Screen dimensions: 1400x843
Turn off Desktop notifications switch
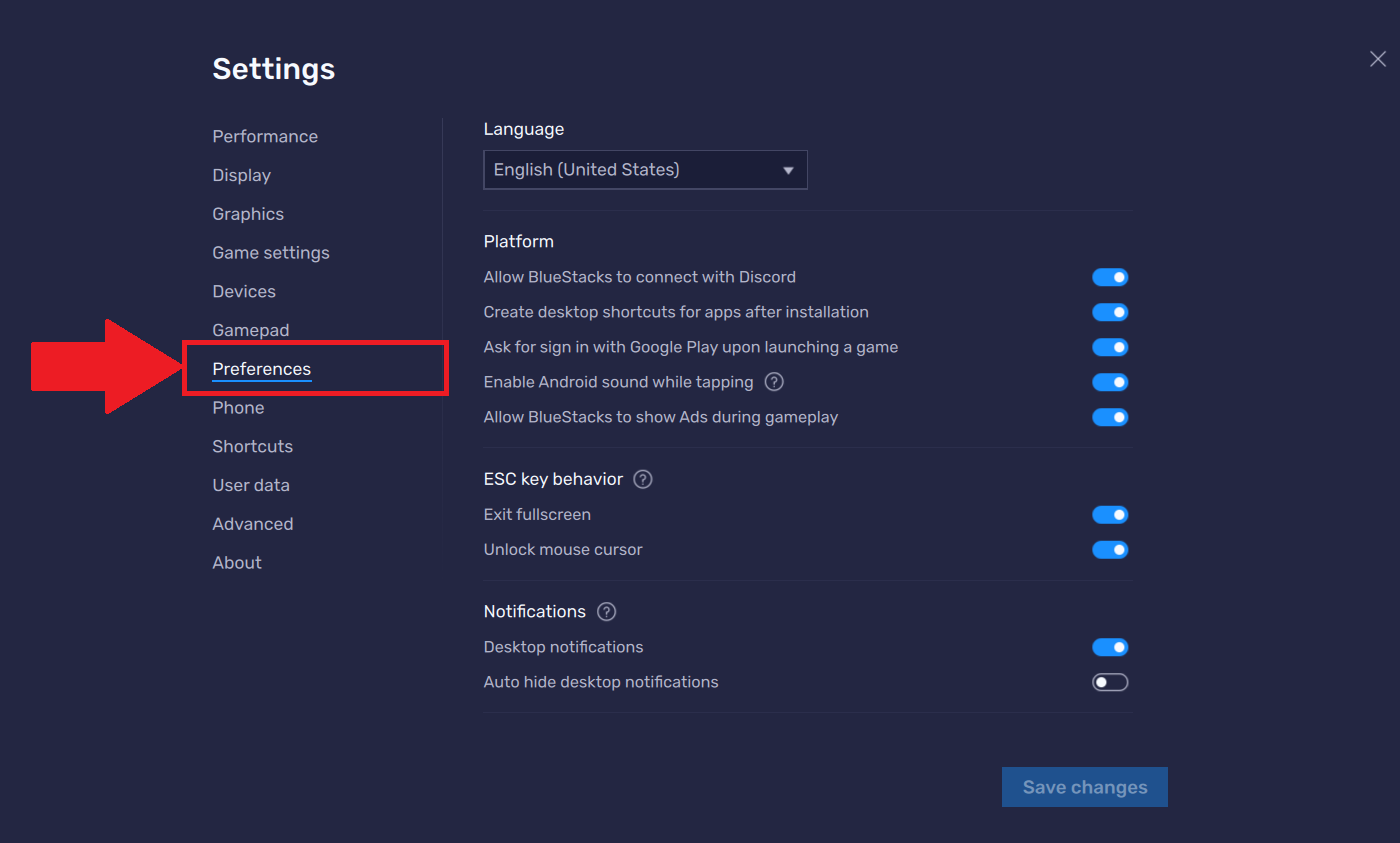tap(1110, 647)
